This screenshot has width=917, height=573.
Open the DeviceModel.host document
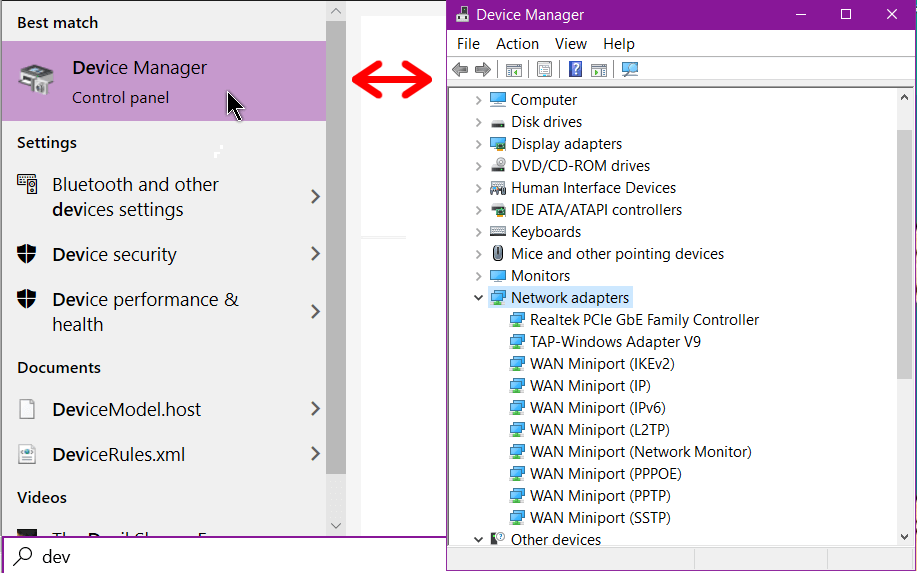(164, 409)
